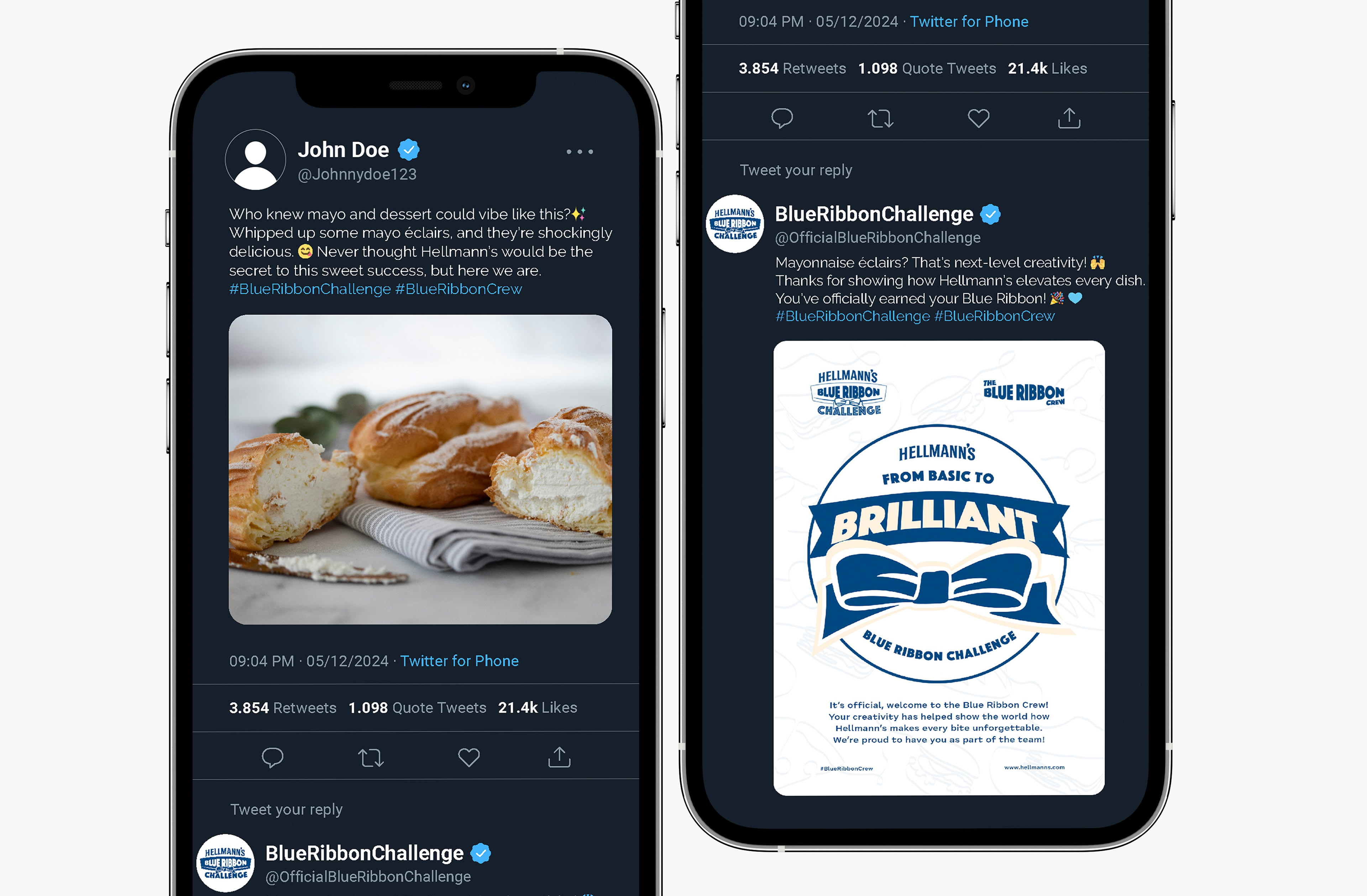Retweet John Doe's tweet on left phone

coord(371,758)
